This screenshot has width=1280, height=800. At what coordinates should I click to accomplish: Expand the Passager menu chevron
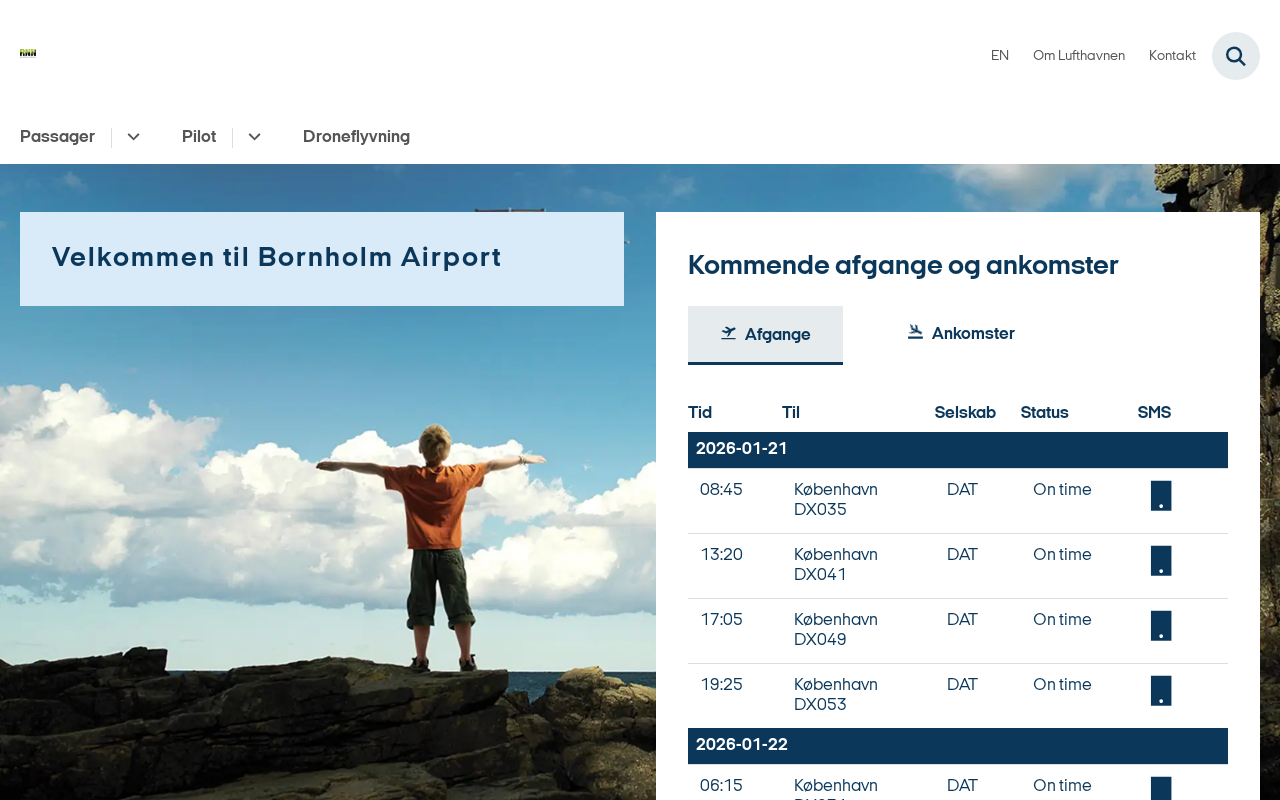[133, 137]
